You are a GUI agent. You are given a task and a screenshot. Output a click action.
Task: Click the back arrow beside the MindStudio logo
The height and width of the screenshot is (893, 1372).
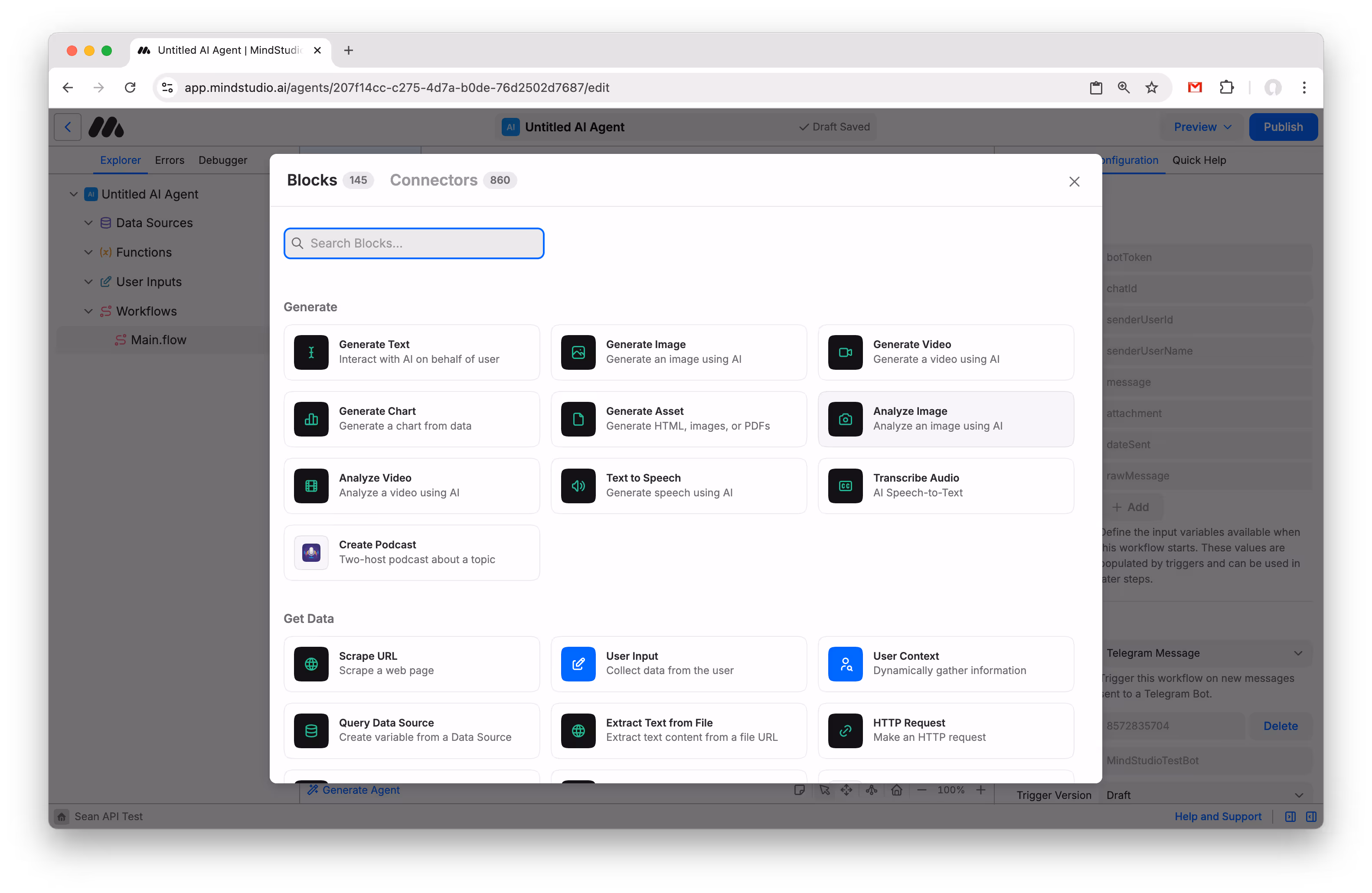[68, 127]
